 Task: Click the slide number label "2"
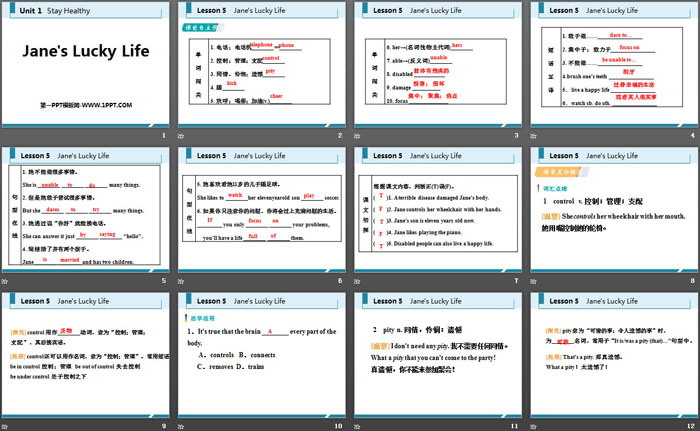point(340,135)
